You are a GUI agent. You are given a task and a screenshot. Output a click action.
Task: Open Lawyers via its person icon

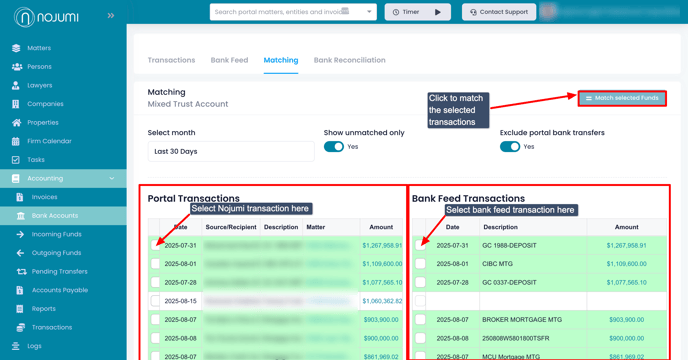point(16,86)
